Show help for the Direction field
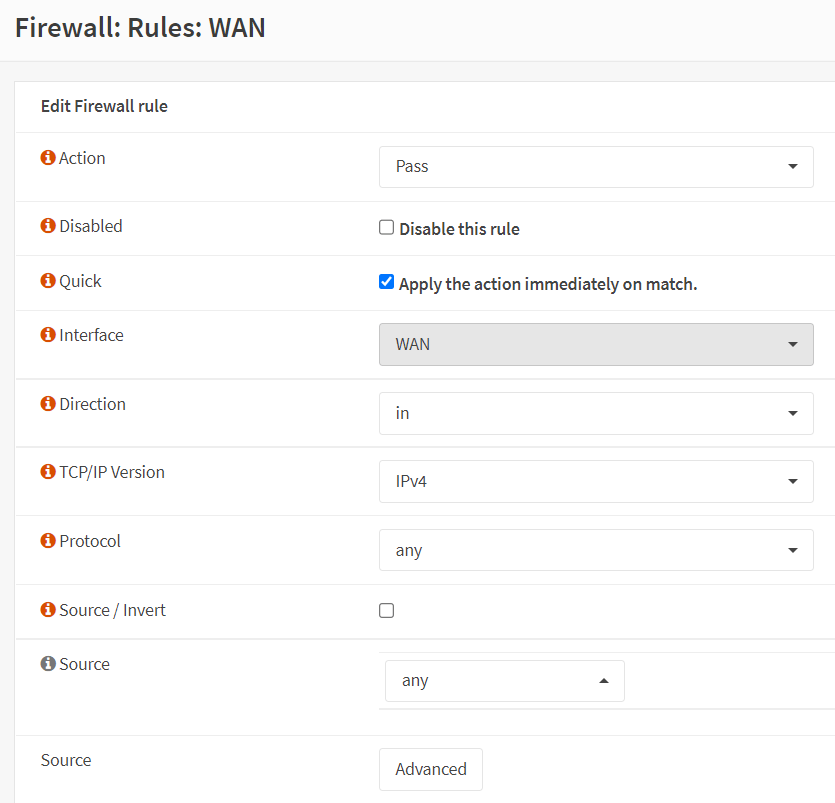 tap(48, 404)
